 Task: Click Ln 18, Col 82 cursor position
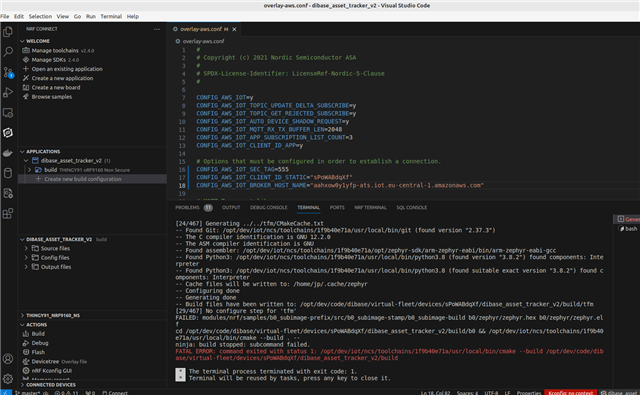(435, 393)
